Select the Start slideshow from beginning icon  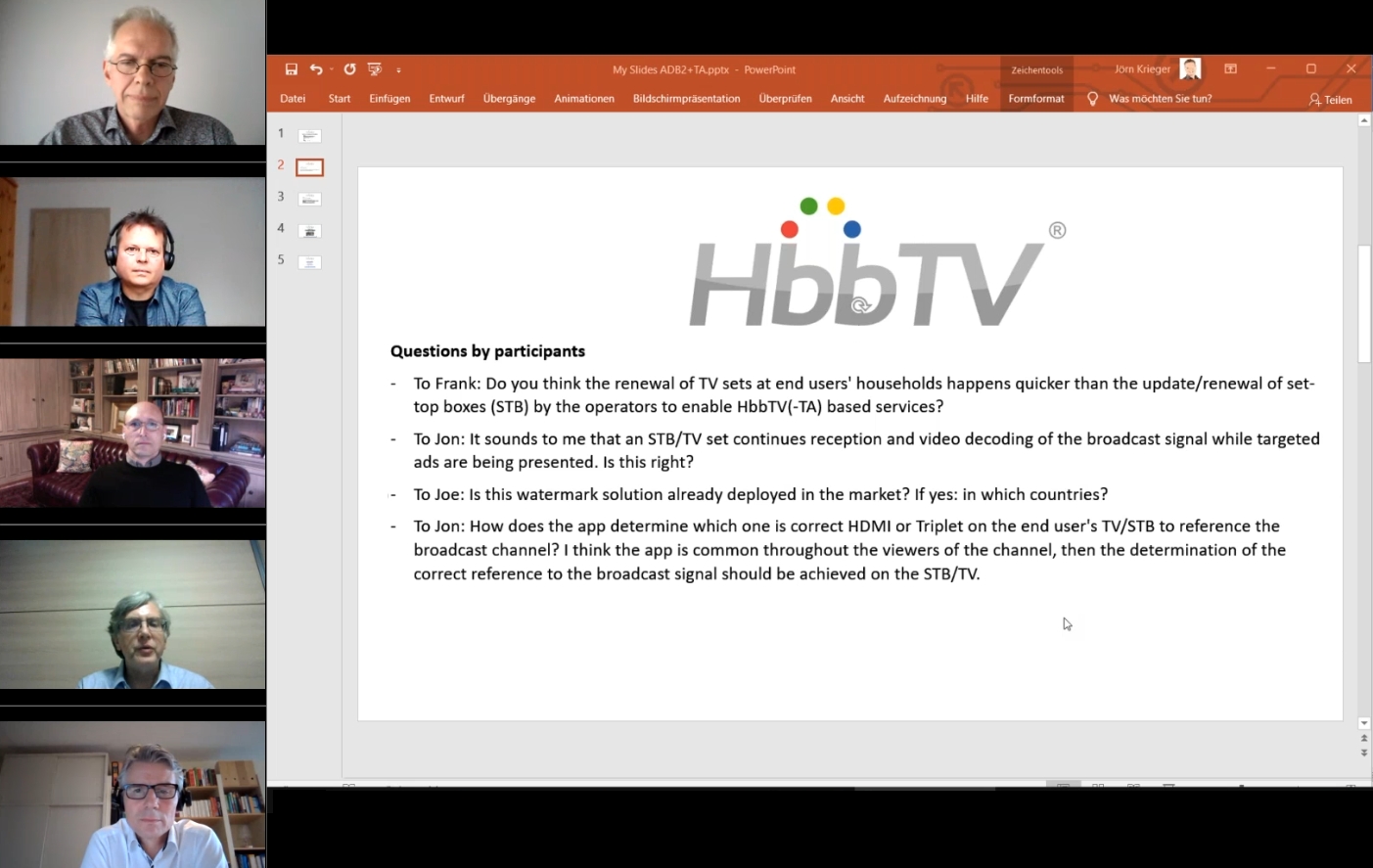click(374, 69)
